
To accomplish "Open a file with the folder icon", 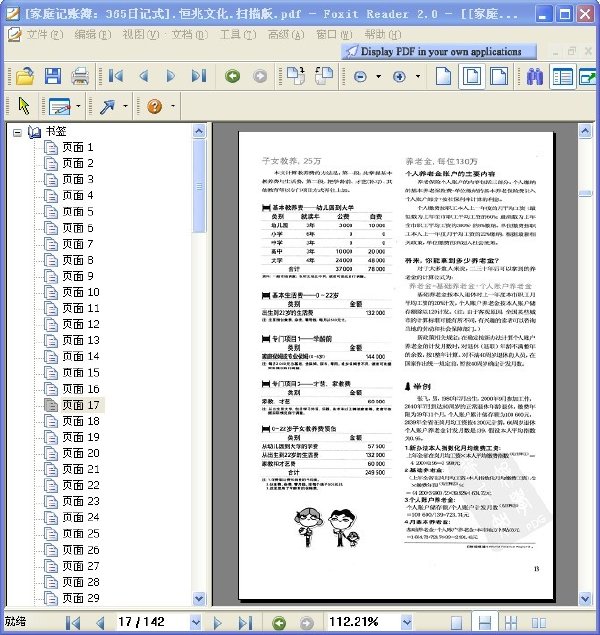I will click(x=25, y=76).
